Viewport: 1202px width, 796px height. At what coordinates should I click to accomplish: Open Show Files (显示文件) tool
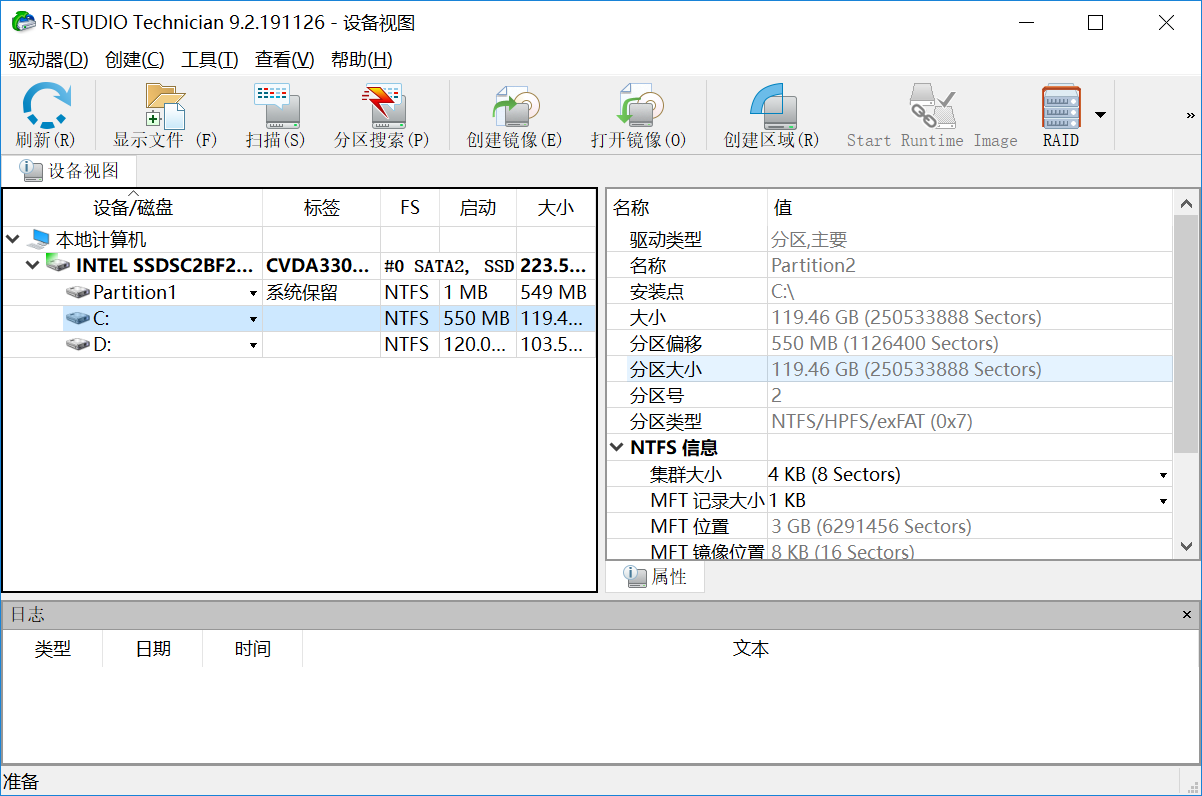[164, 105]
